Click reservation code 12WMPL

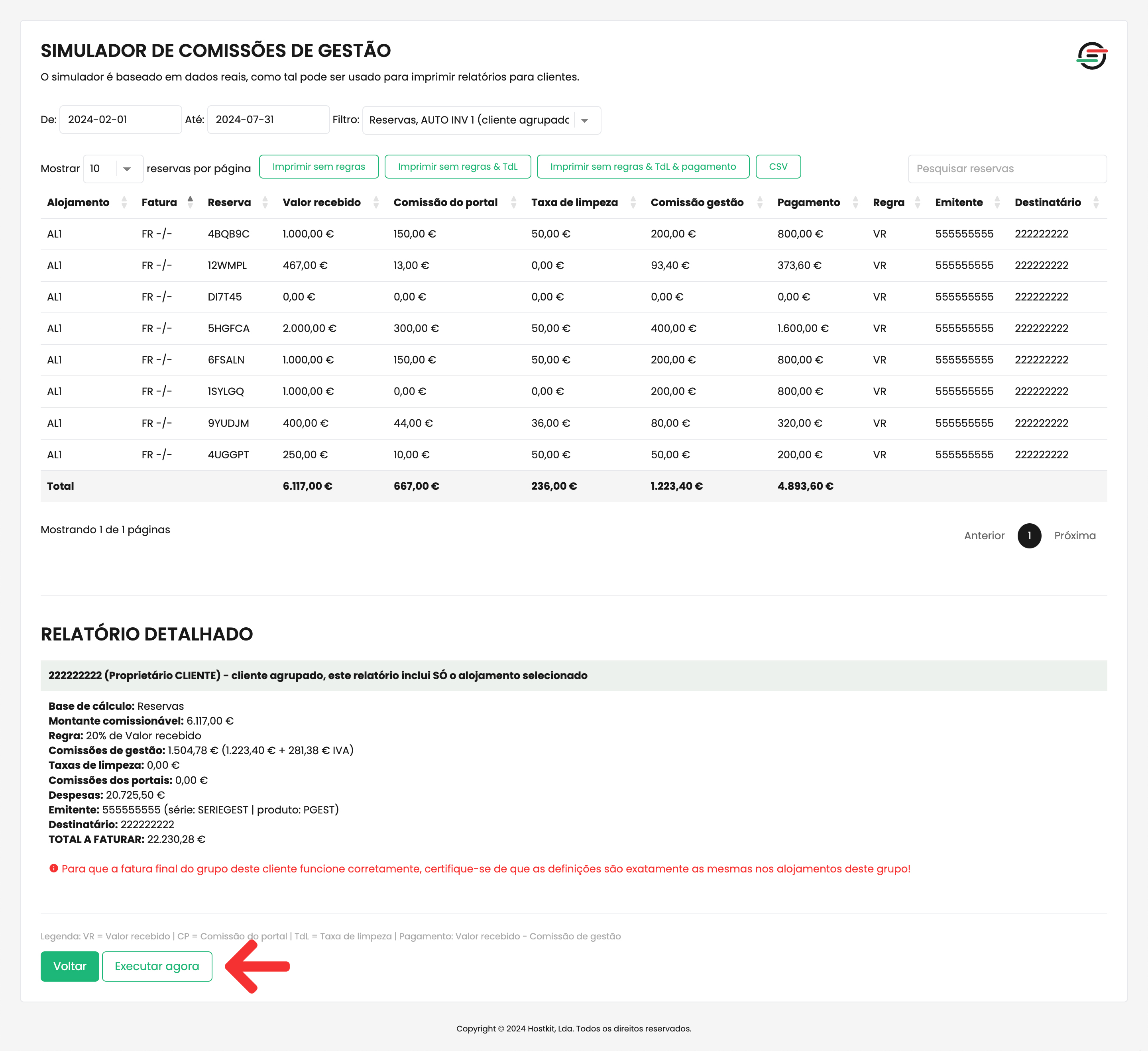point(227,265)
